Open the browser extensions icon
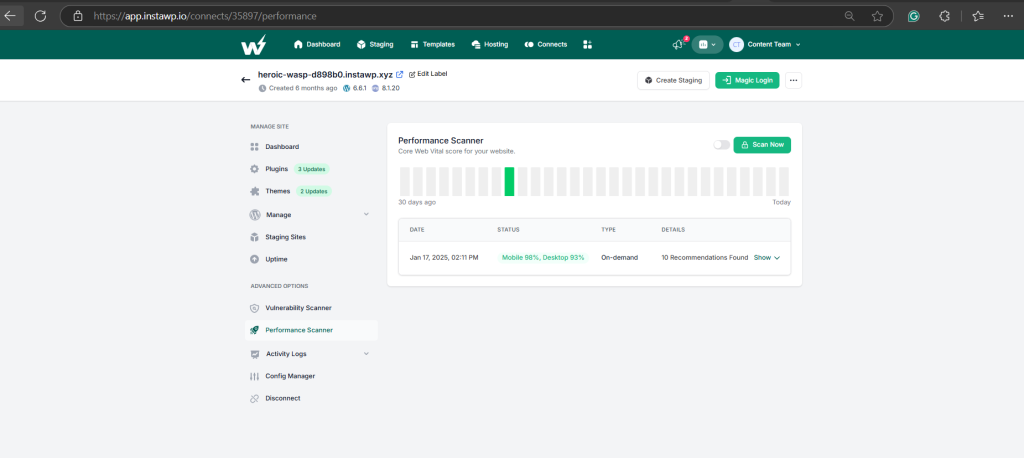This screenshot has height=458, width=1024. pos(944,16)
